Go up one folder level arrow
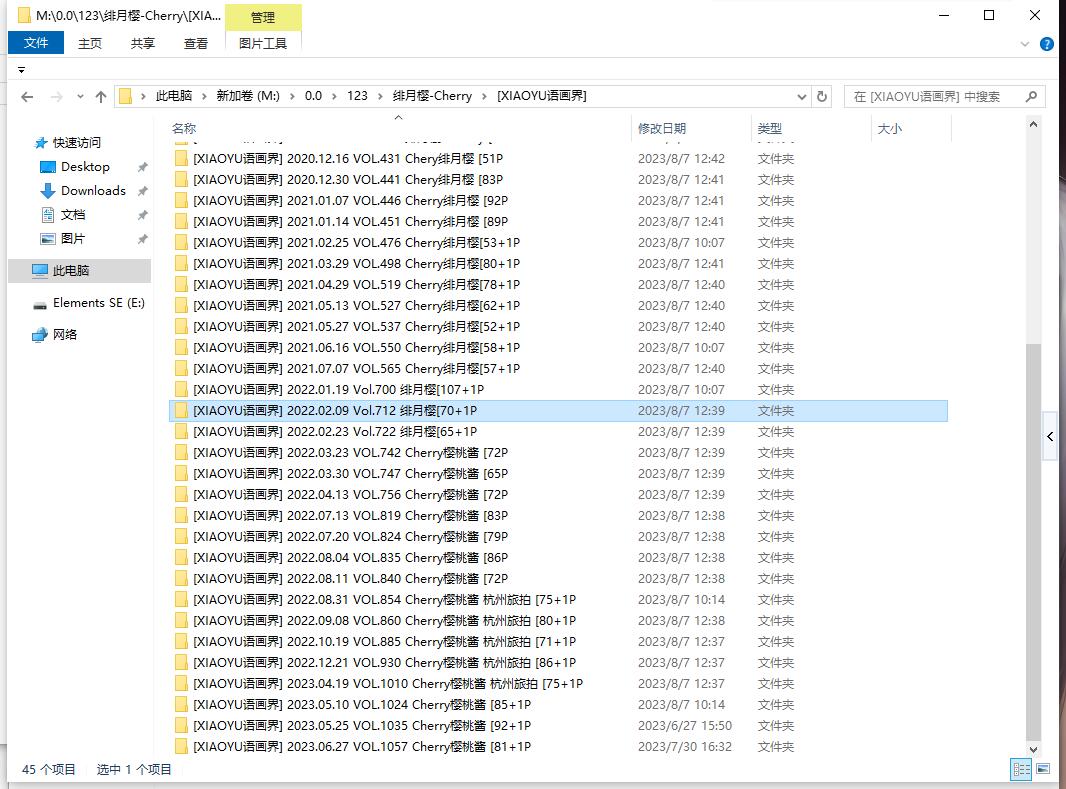 [x=101, y=97]
